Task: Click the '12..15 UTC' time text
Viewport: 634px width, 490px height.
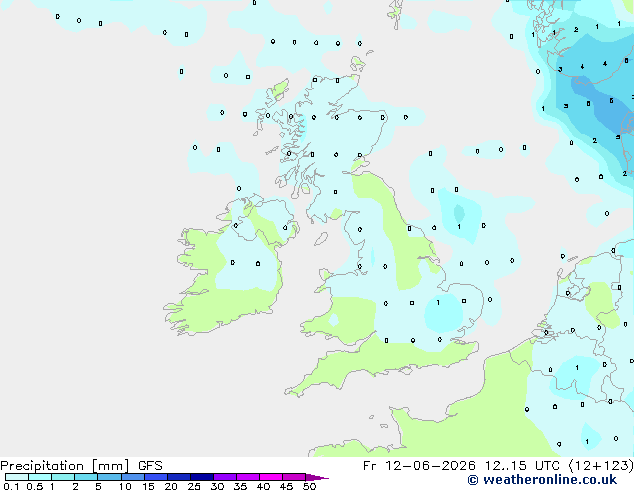Action: click(x=522, y=466)
